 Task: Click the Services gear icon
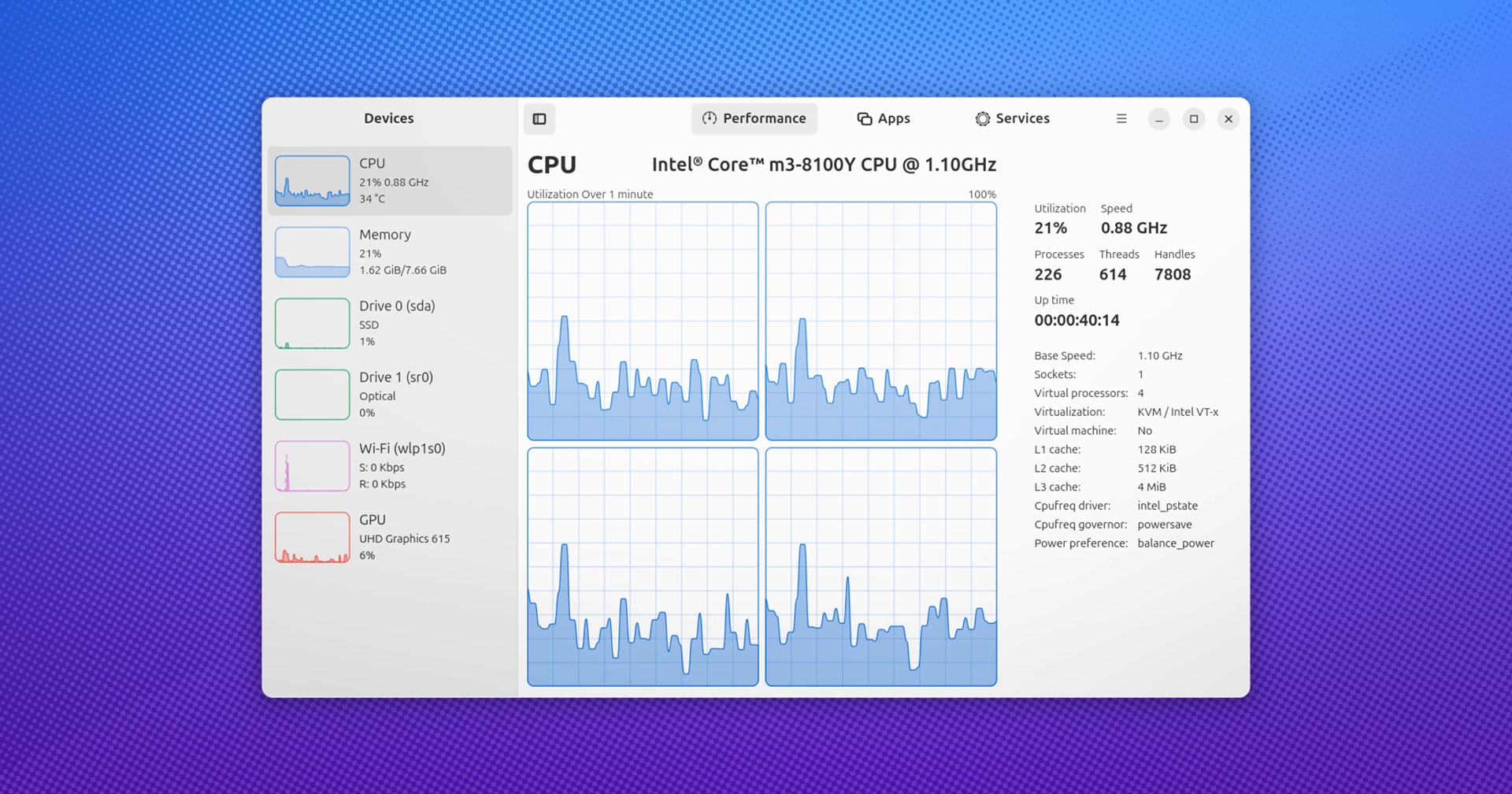tap(983, 118)
